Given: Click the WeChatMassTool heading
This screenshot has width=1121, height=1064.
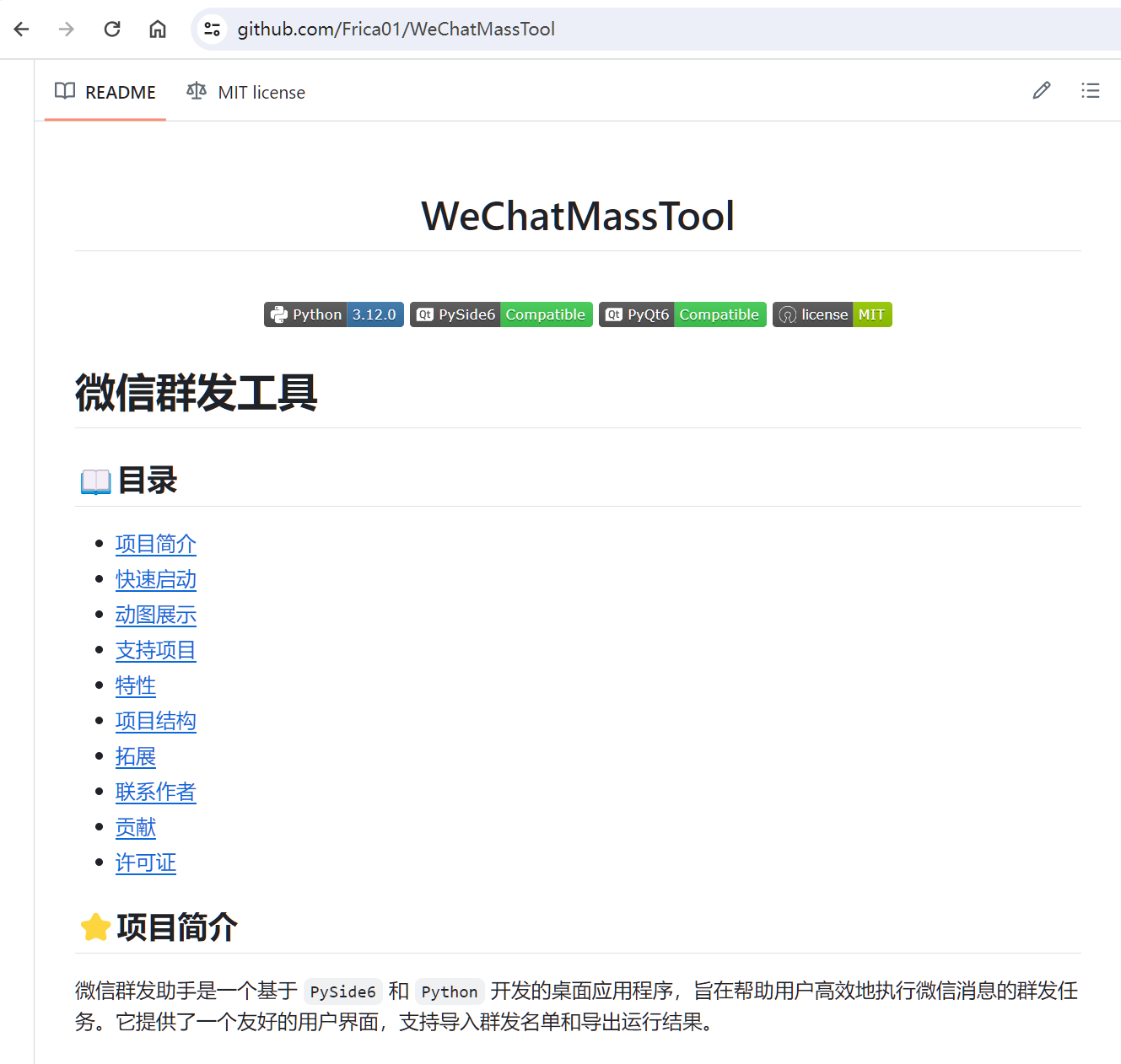Looking at the screenshot, I should click(578, 216).
